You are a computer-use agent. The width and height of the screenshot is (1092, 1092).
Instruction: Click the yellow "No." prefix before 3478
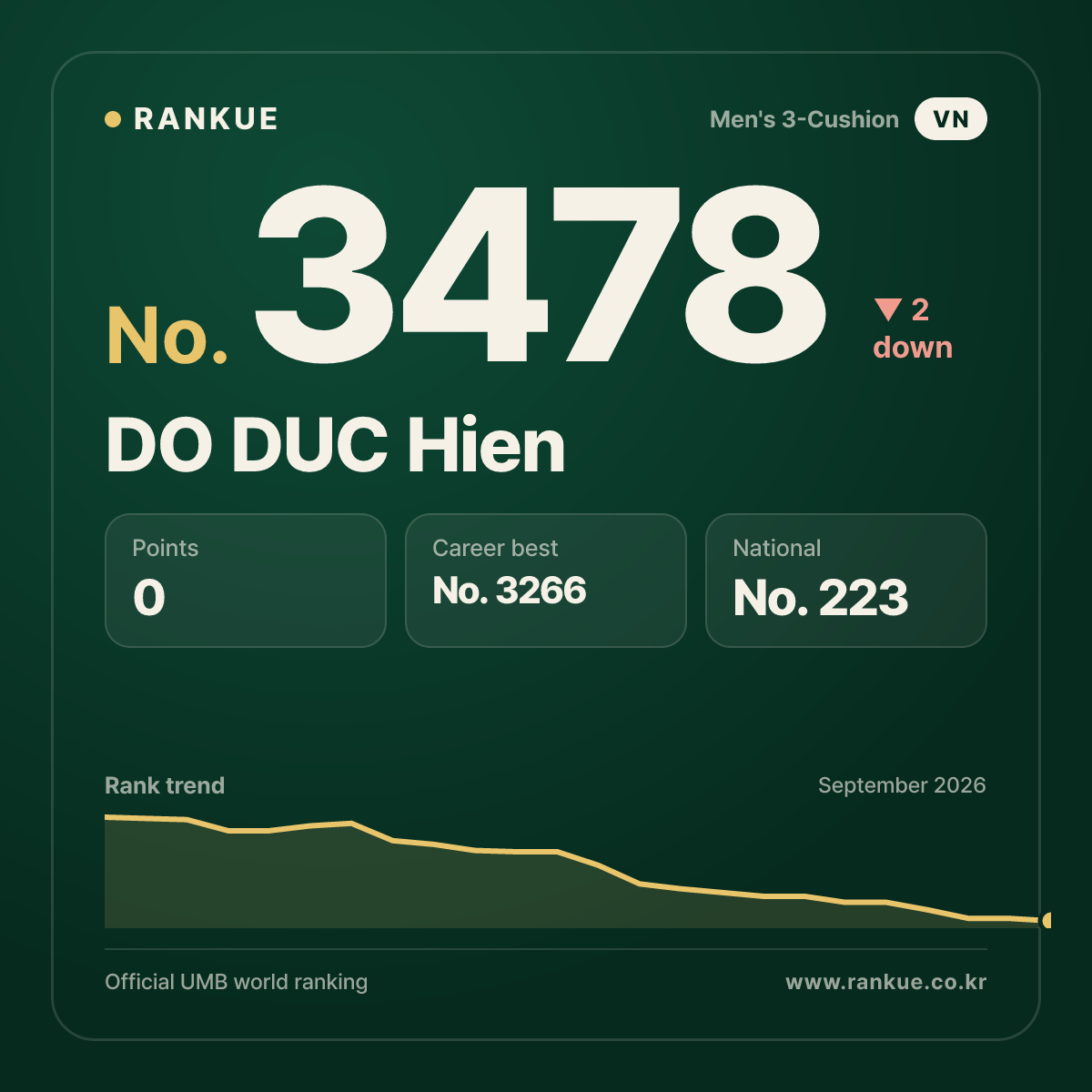pyautogui.click(x=167, y=336)
